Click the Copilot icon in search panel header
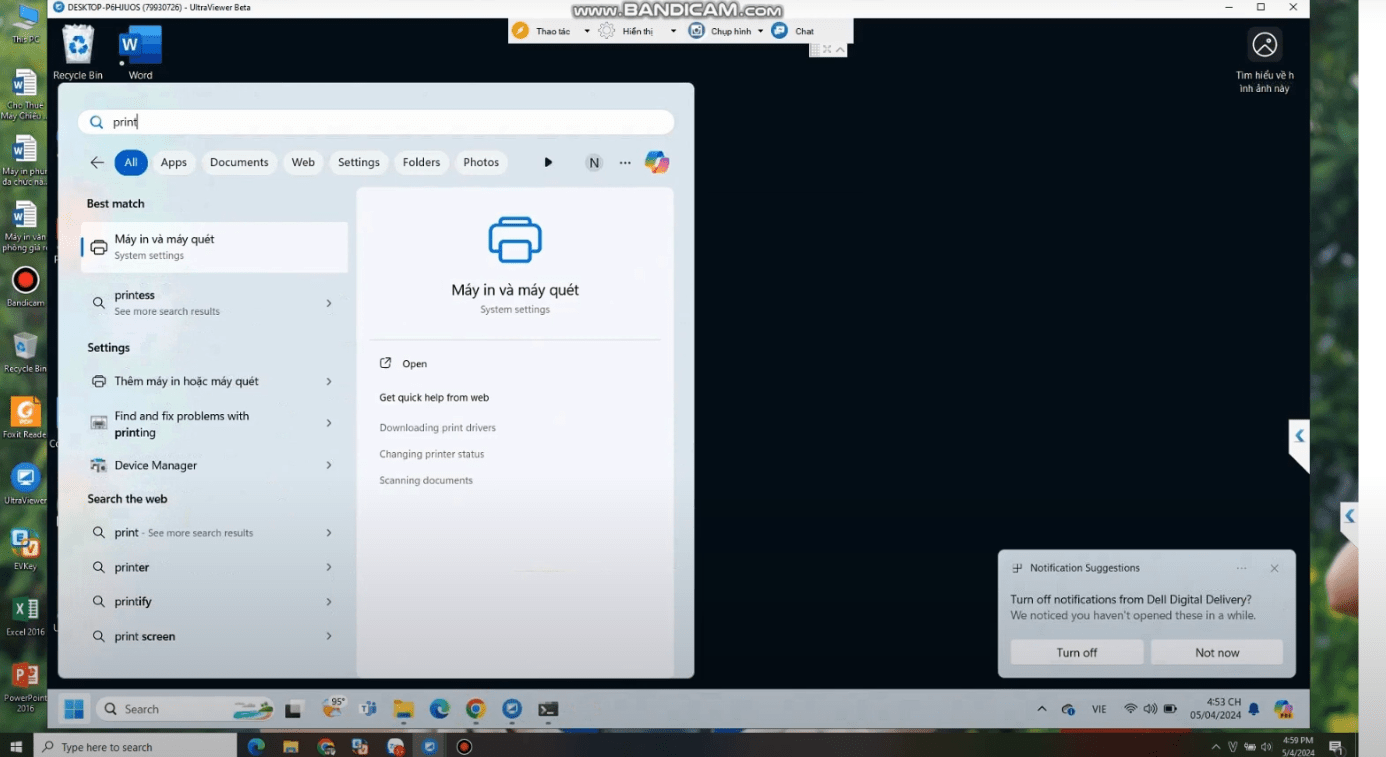 (x=656, y=162)
